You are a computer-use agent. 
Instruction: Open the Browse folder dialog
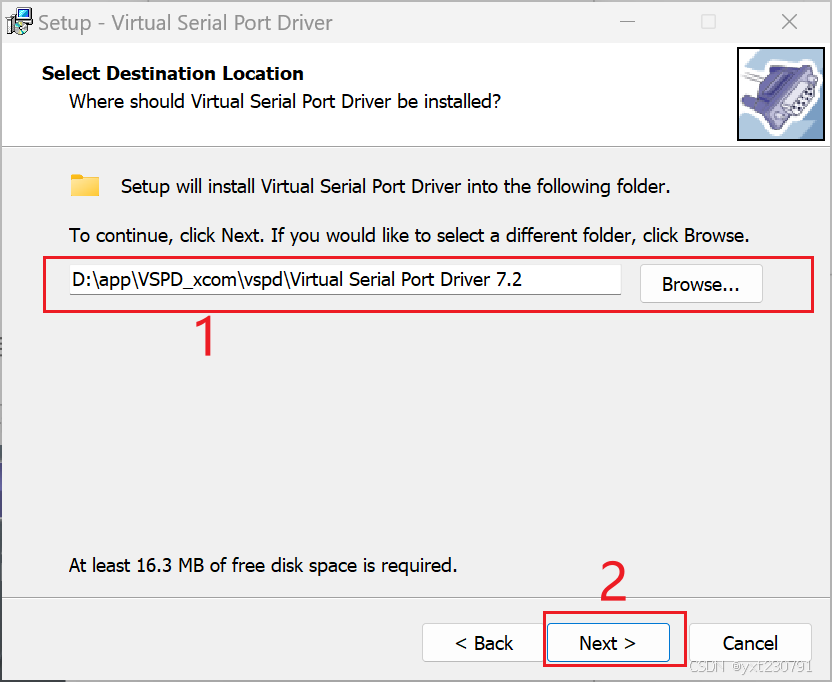point(701,284)
